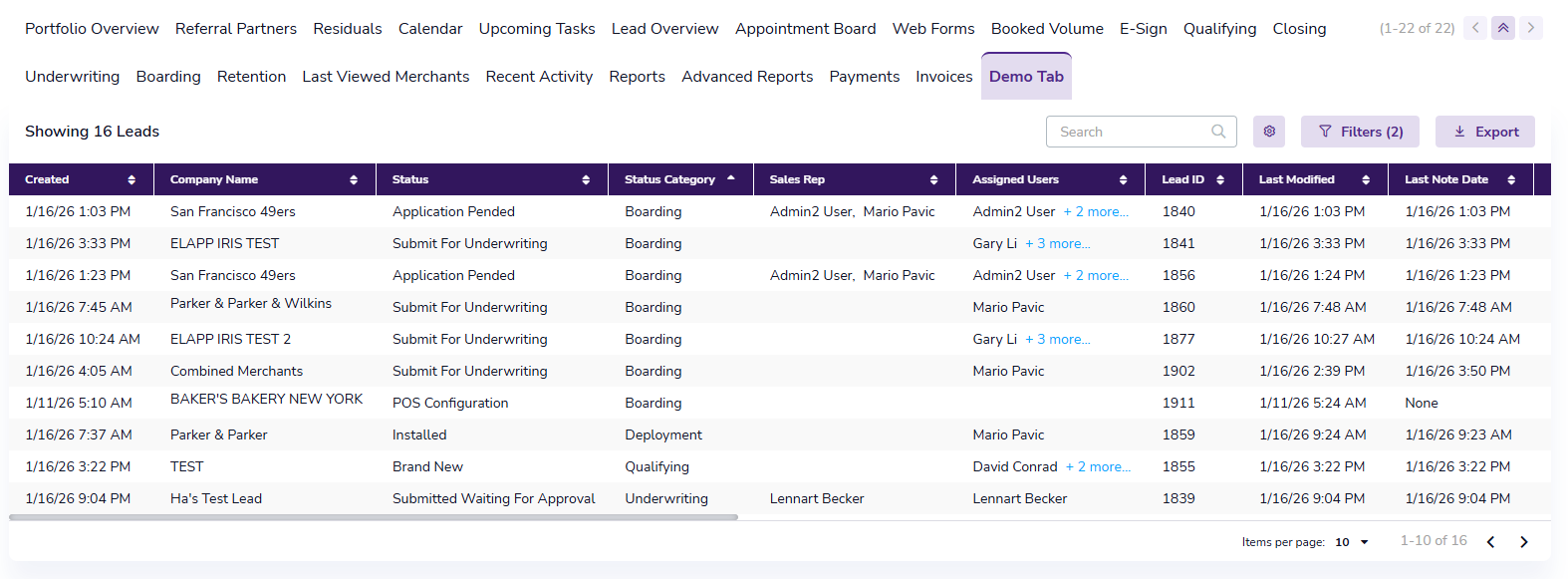
Task: Sort by Lead ID column
Action: [x=1220, y=180]
